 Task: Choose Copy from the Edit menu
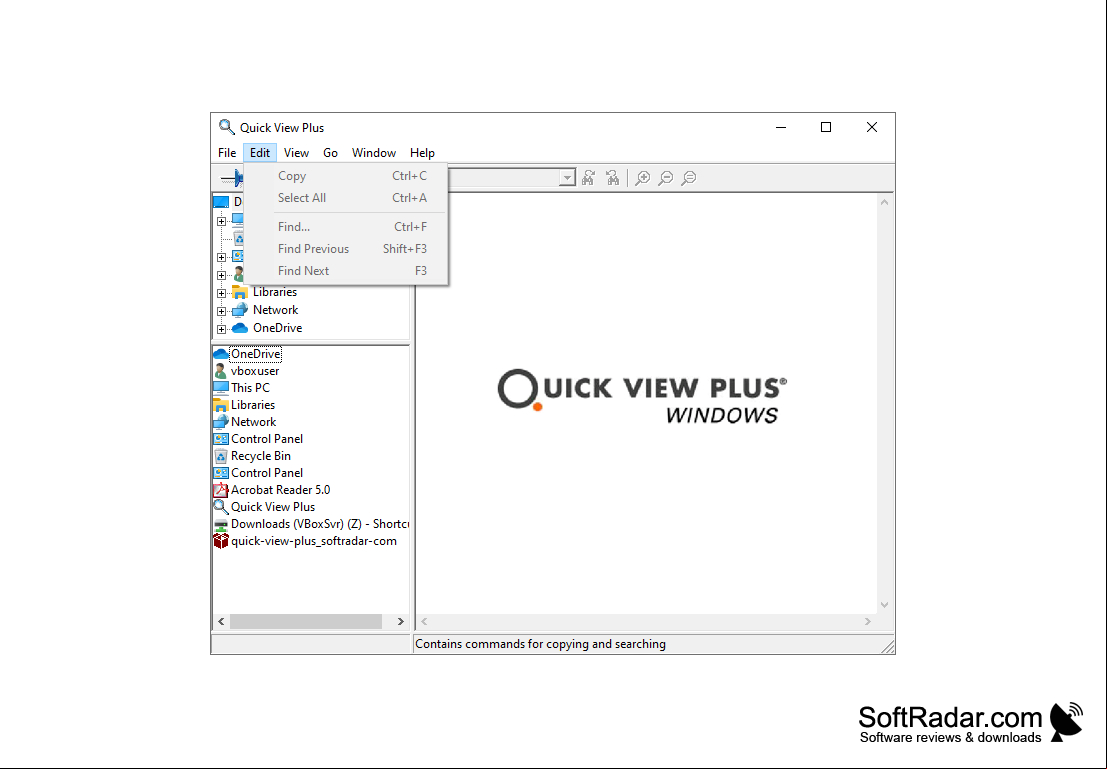tap(346, 176)
